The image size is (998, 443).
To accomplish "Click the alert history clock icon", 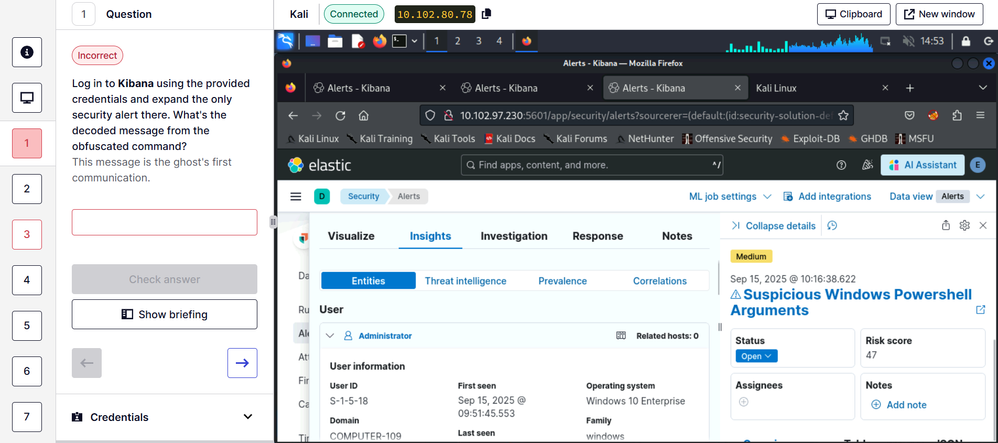I will (832, 226).
